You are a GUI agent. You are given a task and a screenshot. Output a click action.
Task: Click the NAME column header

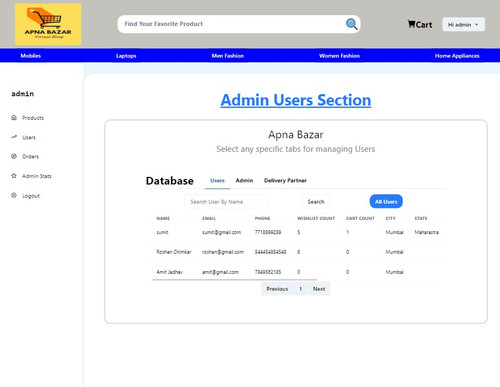[163, 218]
